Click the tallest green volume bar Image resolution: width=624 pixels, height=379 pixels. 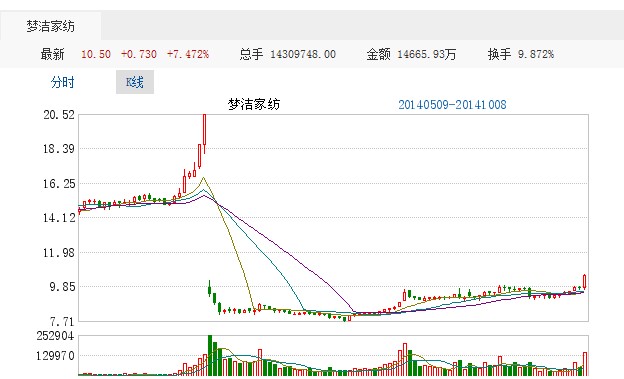(210, 356)
